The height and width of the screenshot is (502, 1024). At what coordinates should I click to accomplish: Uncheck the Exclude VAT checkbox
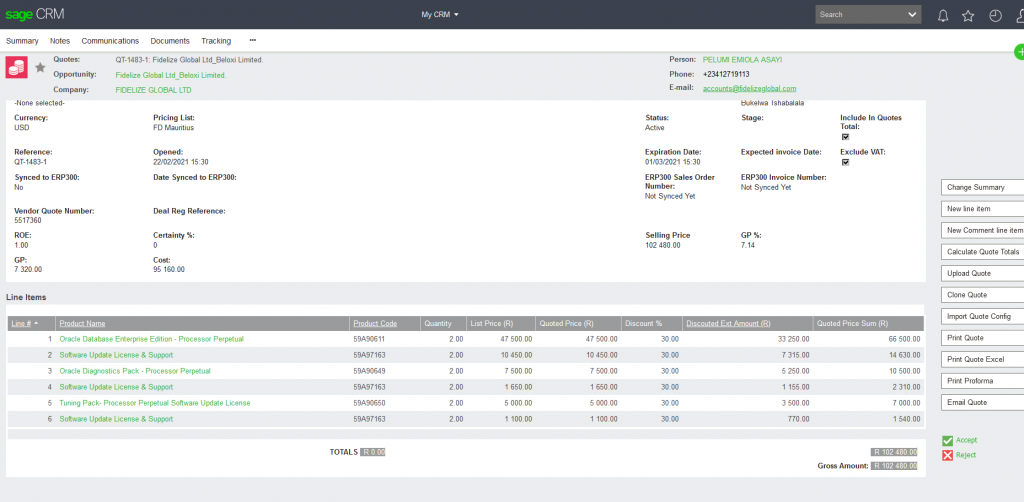tap(845, 162)
